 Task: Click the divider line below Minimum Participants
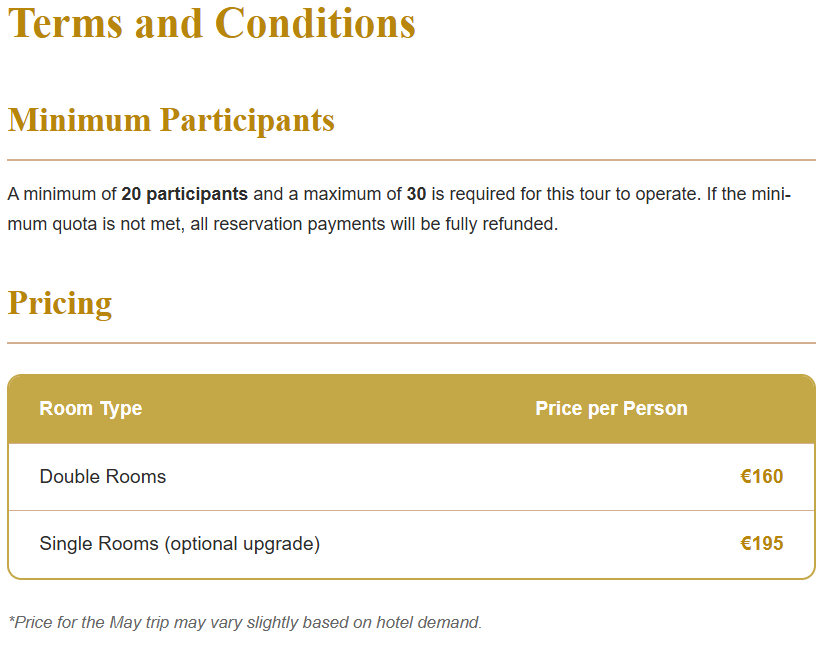[411, 160]
